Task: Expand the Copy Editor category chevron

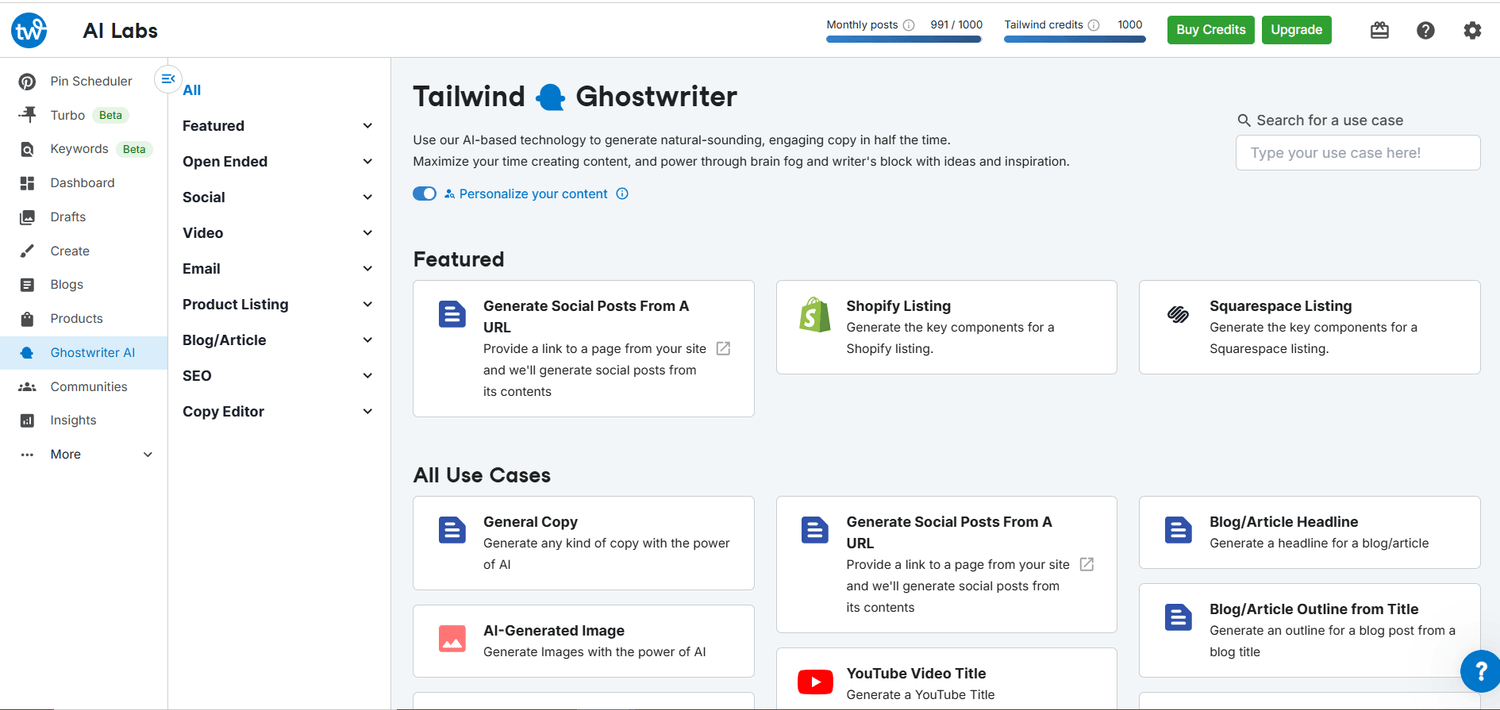Action: click(x=368, y=412)
